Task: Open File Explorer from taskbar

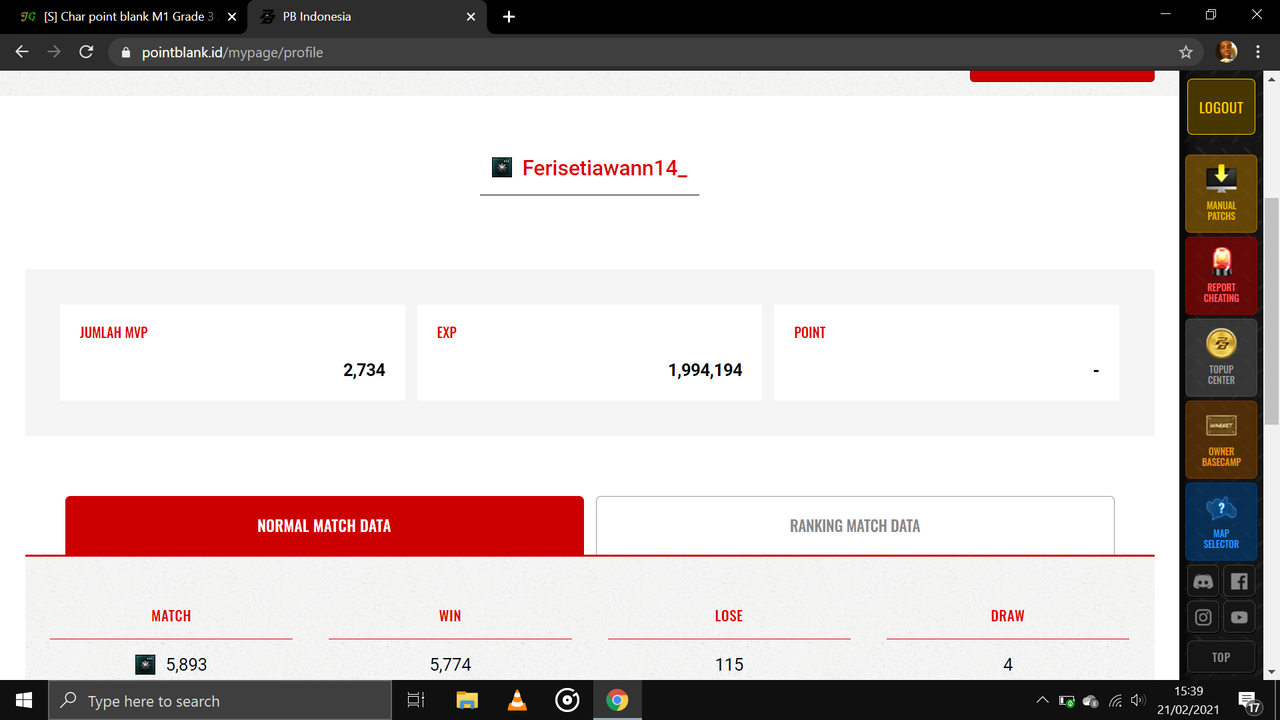Action: (467, 701)
